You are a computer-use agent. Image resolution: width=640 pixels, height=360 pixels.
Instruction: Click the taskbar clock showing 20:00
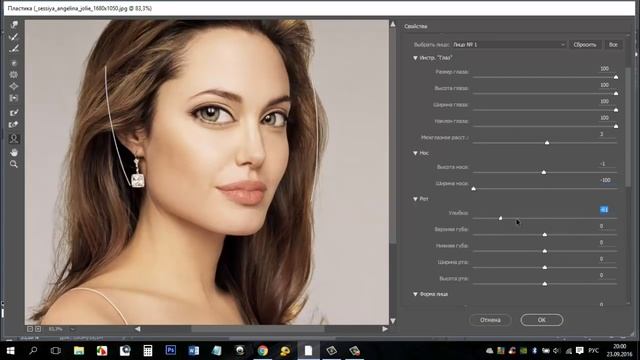[x=619, y=350]
